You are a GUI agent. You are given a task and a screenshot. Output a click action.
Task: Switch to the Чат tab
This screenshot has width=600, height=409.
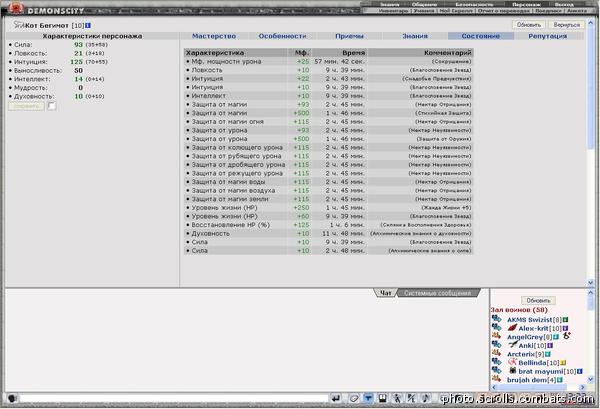385,293
